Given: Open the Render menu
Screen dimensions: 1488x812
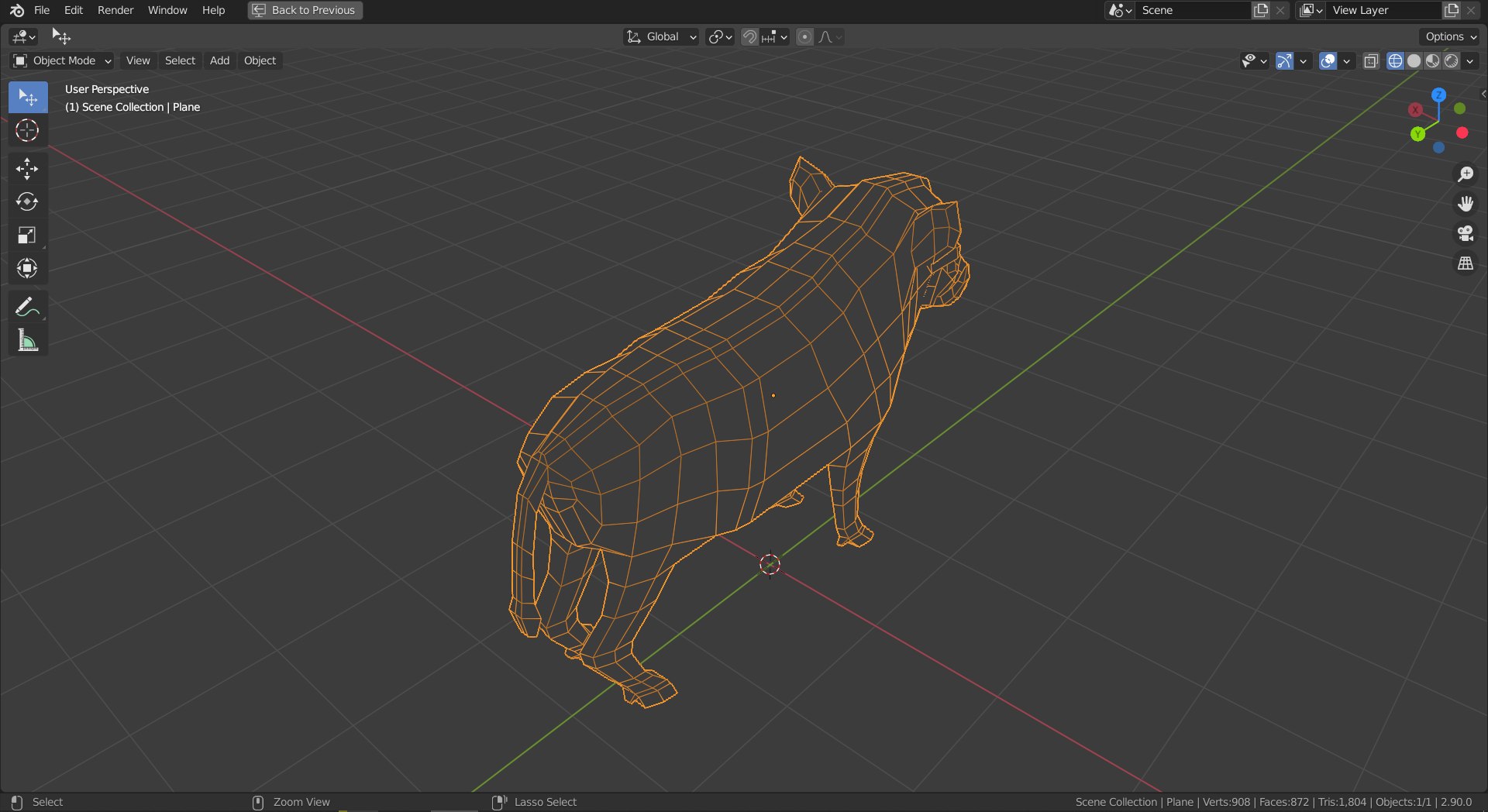Looking at the screenshot, I should (x=115, y=10).
